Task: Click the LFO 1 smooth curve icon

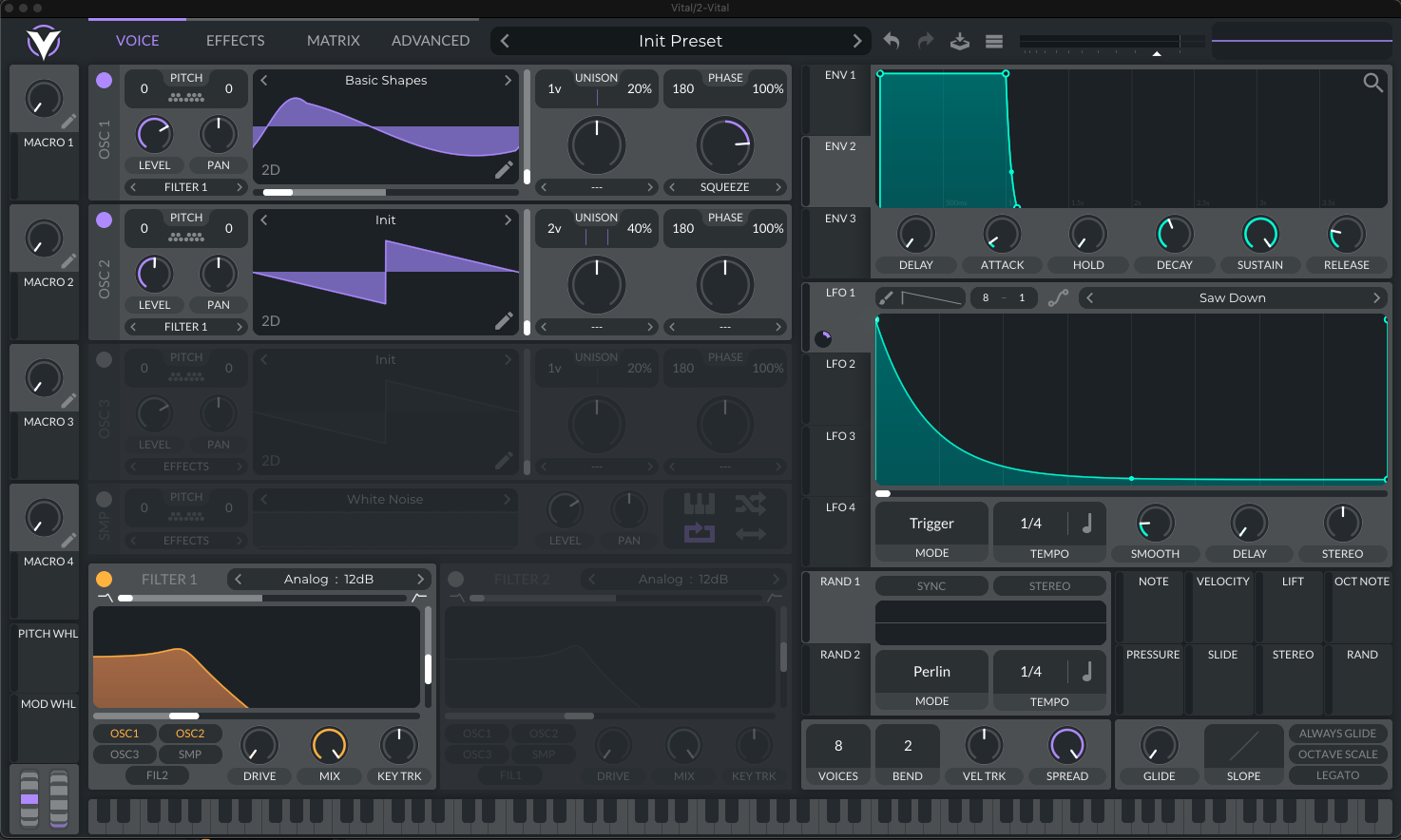Action: coord(1058,297)
